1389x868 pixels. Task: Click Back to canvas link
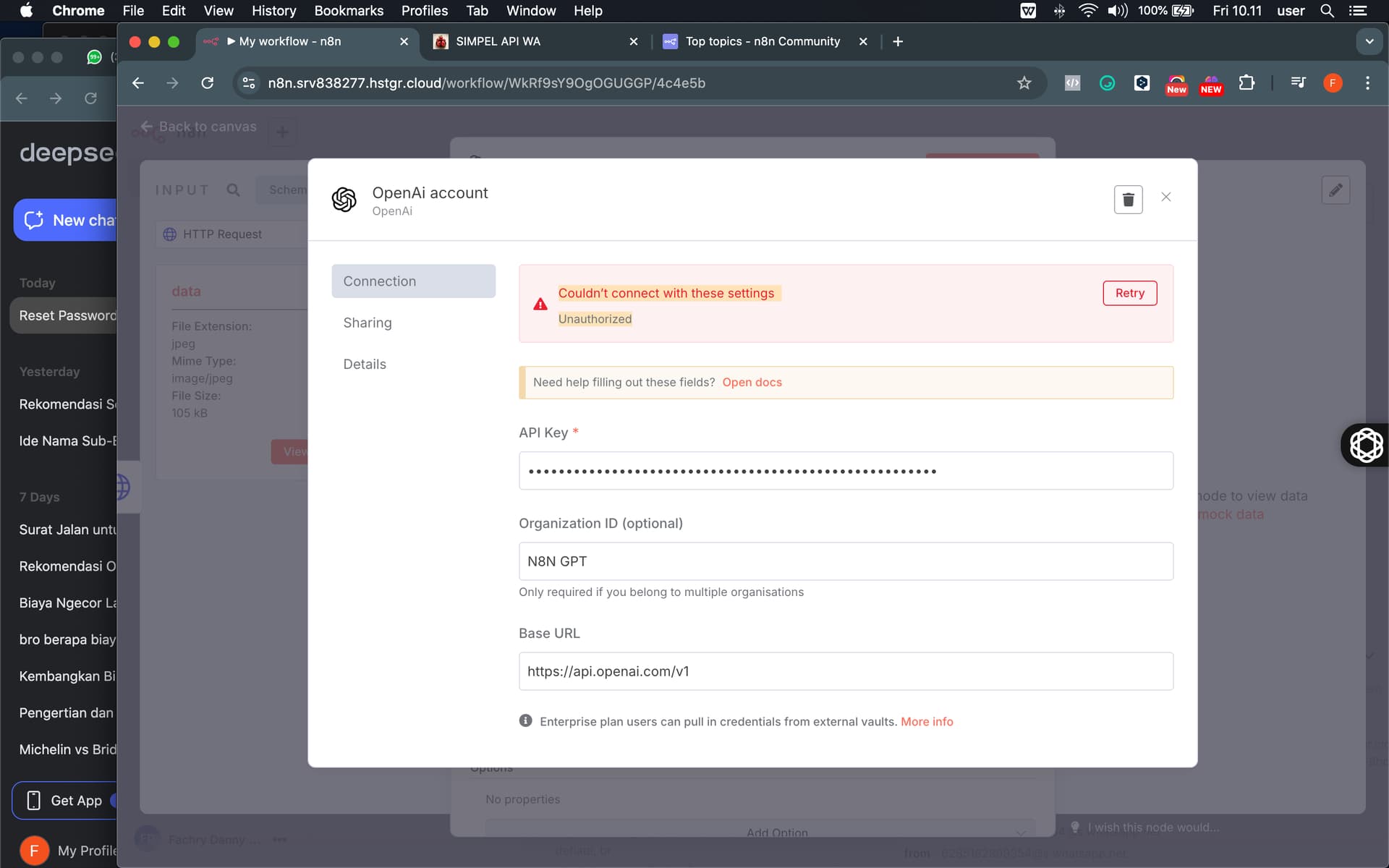[x=199, y=127]
